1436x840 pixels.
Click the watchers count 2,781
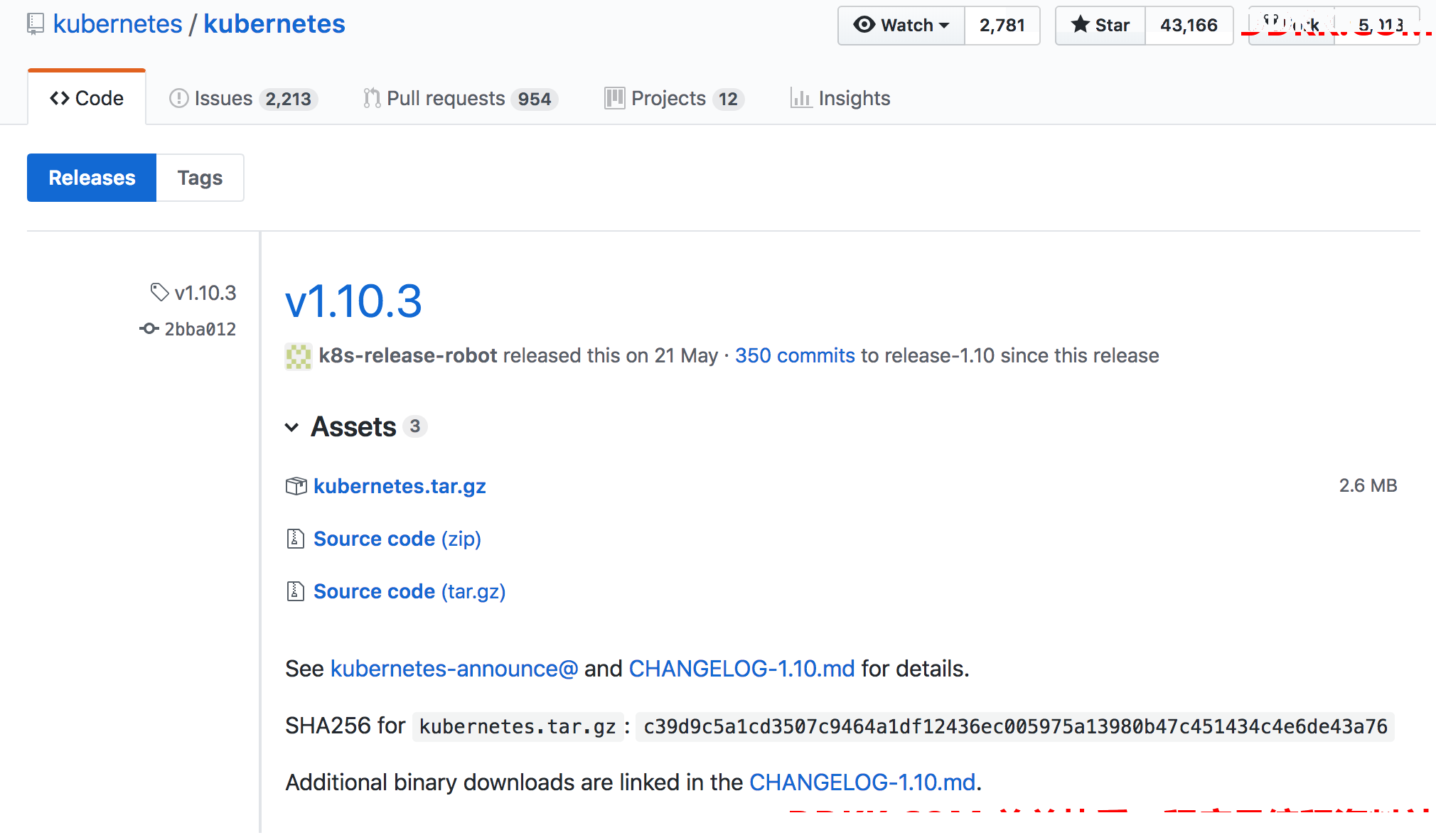click(x=1002, y=26)
